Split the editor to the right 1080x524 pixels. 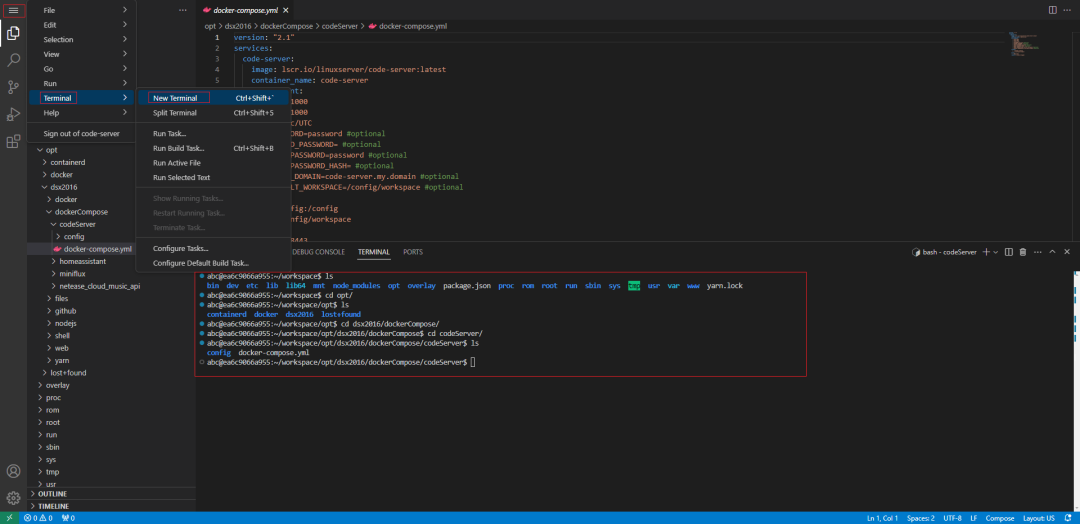coord(1052,10)
